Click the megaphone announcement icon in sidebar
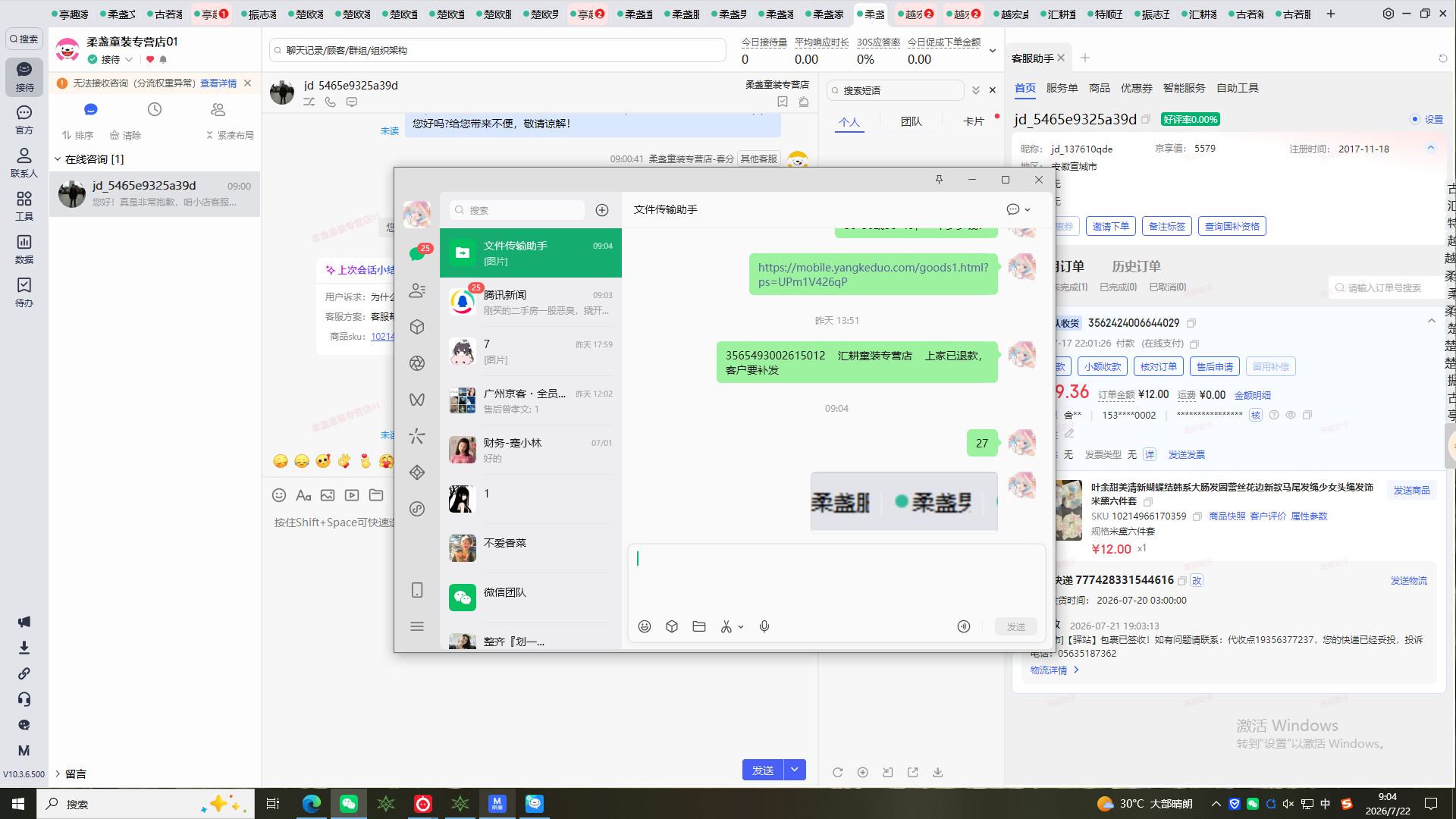1456x819 pixels. pyautogui.click(x=24, y=622)
